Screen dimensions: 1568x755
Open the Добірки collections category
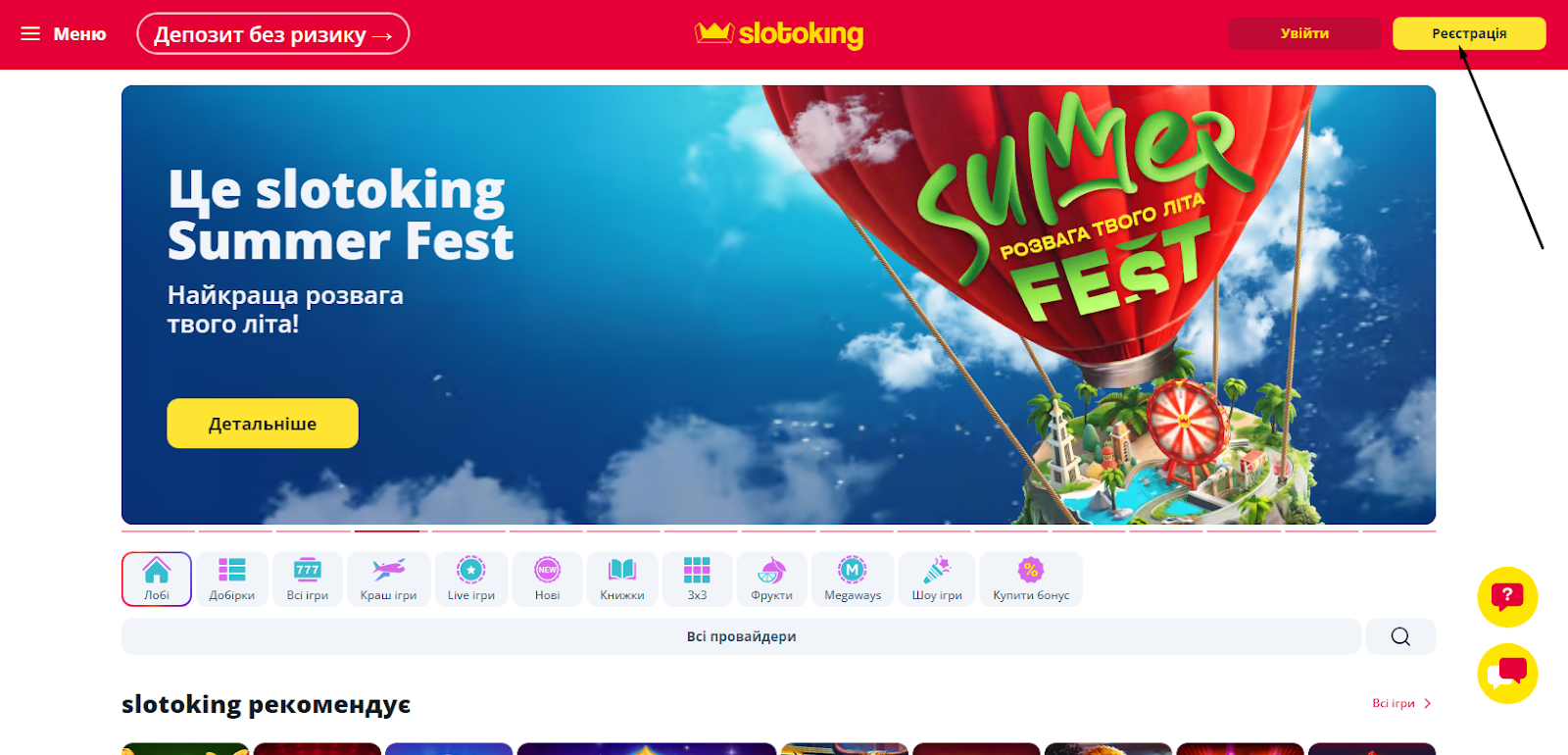click(232, 579)
